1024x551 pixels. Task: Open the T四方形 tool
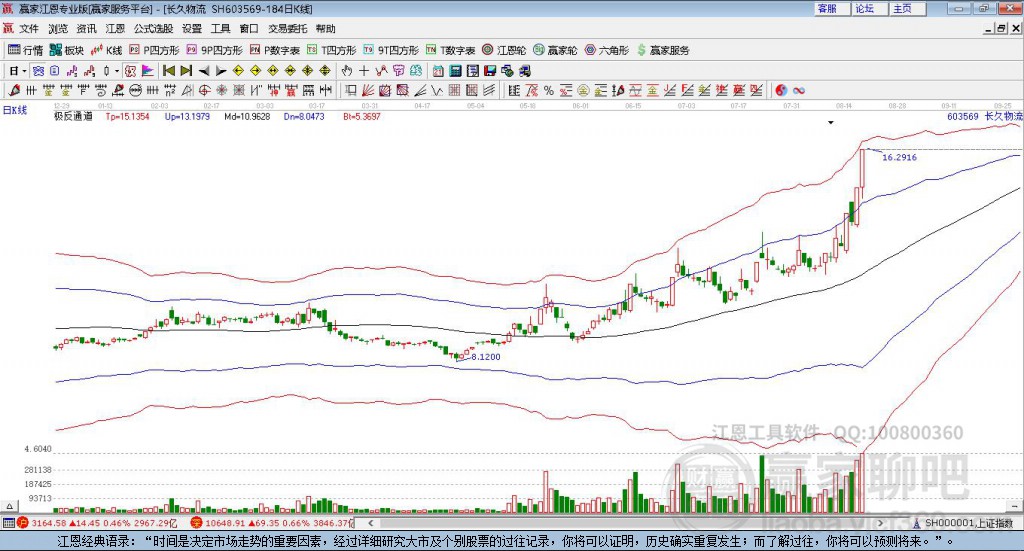click(x=332, y=50)
